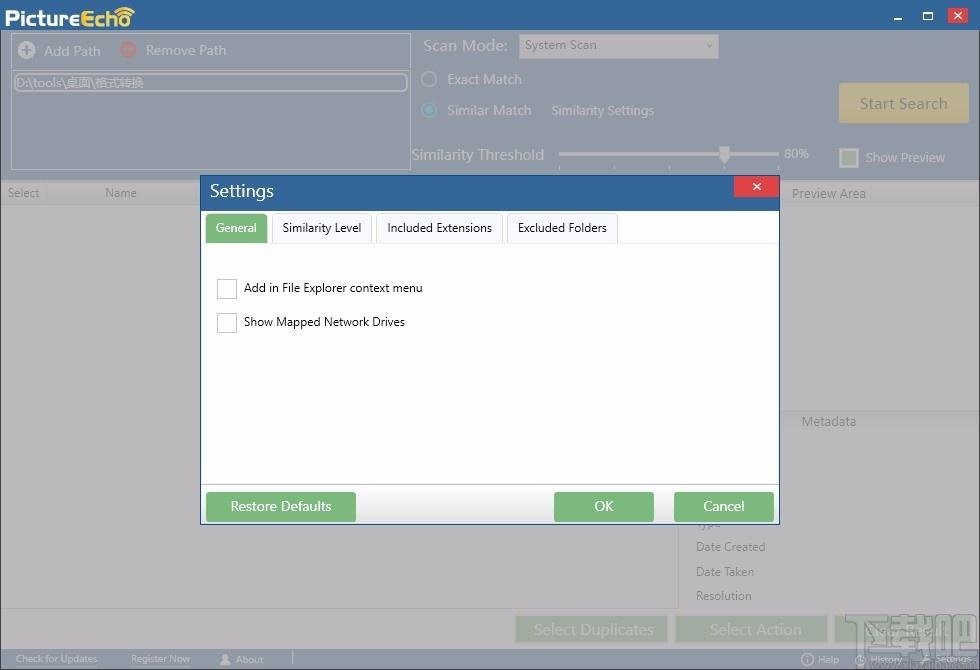
Task: Open the Scan Mode dropdown
Action: [618, 46]
